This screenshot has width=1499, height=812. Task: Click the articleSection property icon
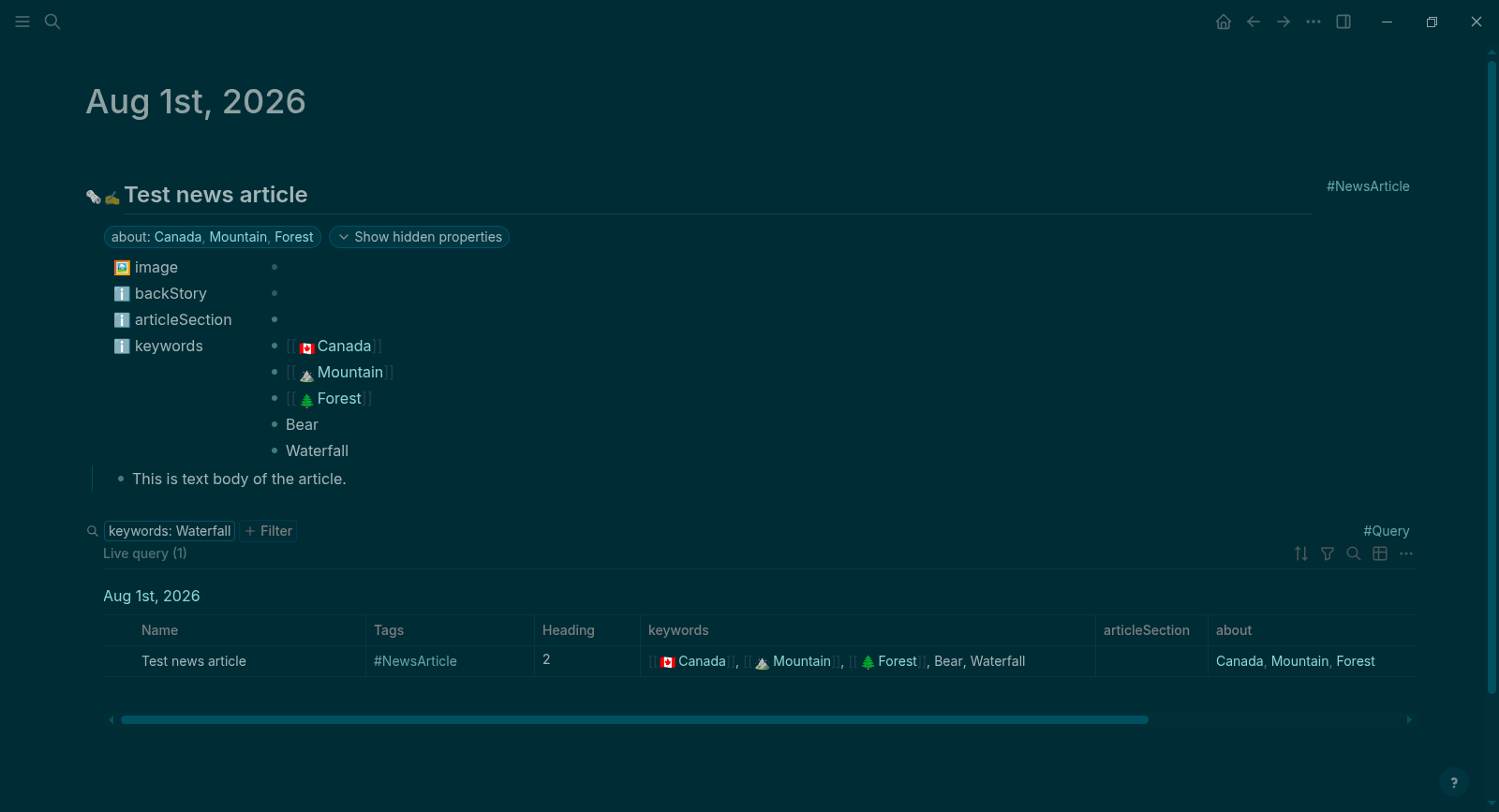[x=122, y=320]
